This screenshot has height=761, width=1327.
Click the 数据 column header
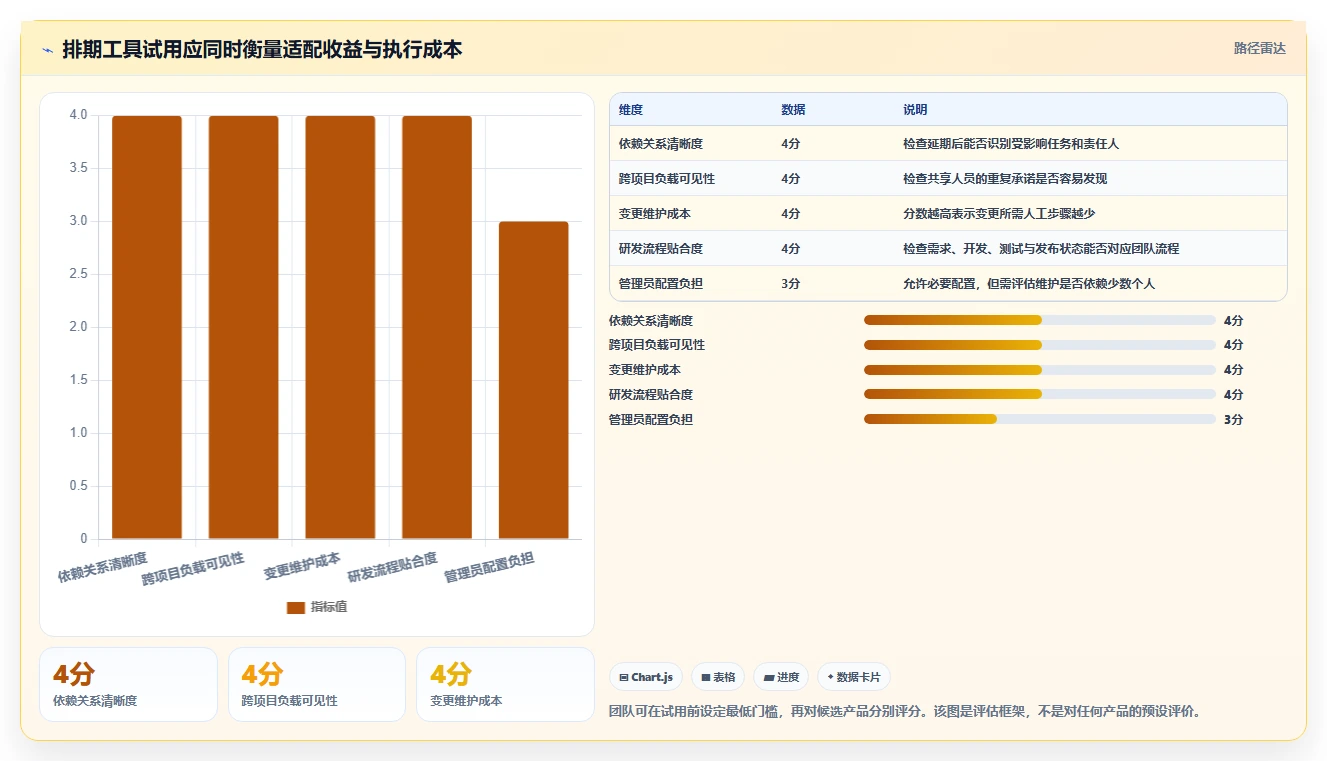point(793,110)
